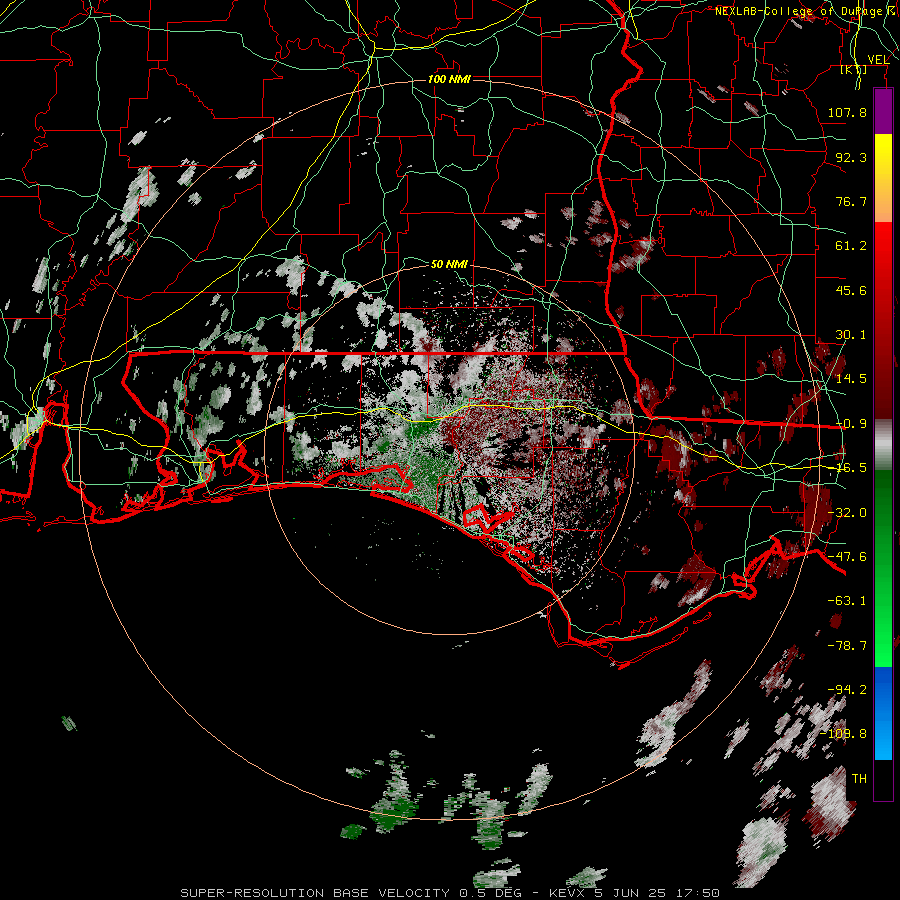Click the -32.0 velocity scale value

[x=847, y=513]
